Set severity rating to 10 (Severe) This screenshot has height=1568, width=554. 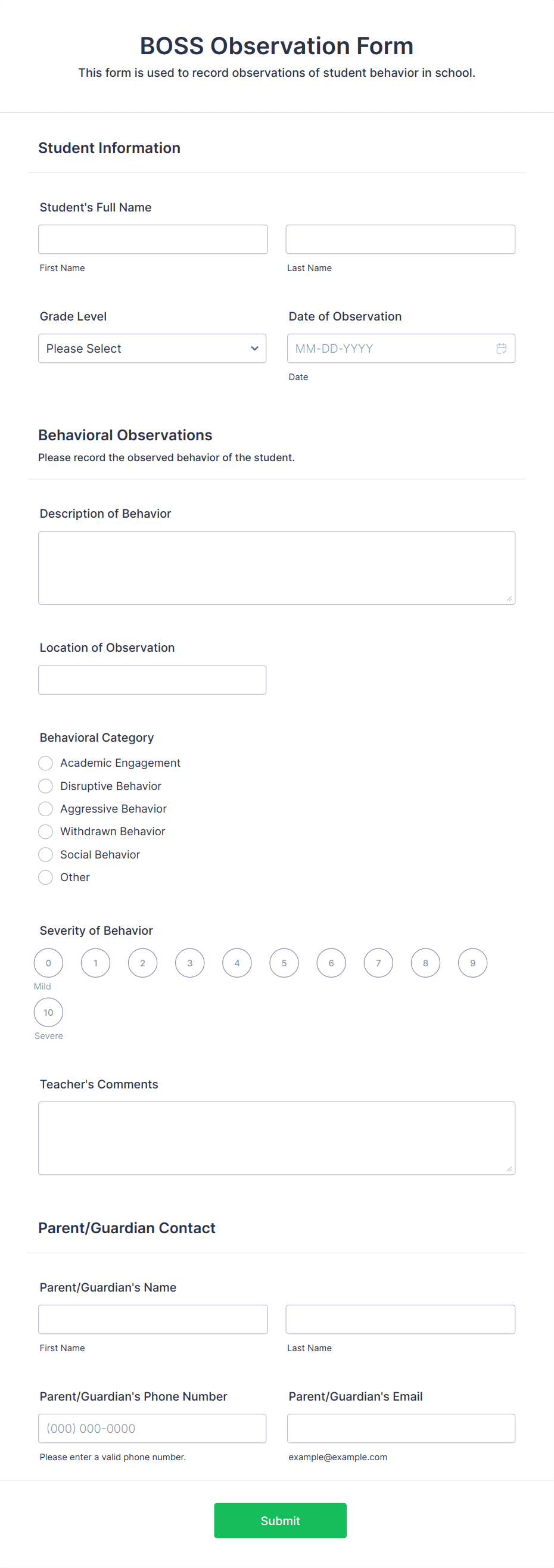49,1012
